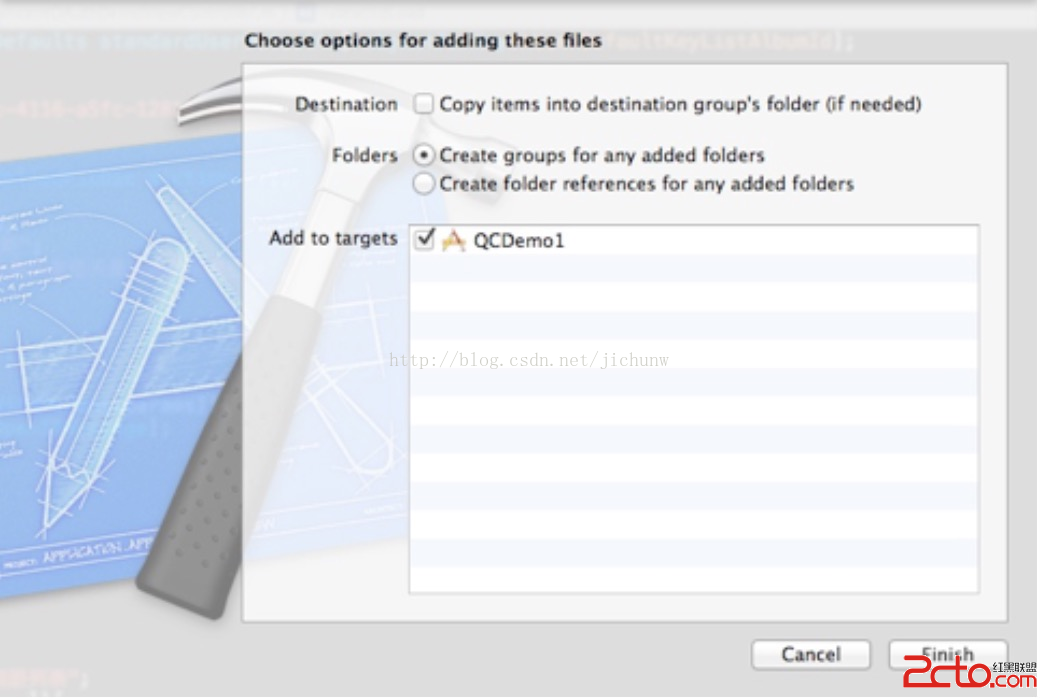This screenshot has height=698, width=1040.
Task: Click the Folders label
Action: coord(364,156)
